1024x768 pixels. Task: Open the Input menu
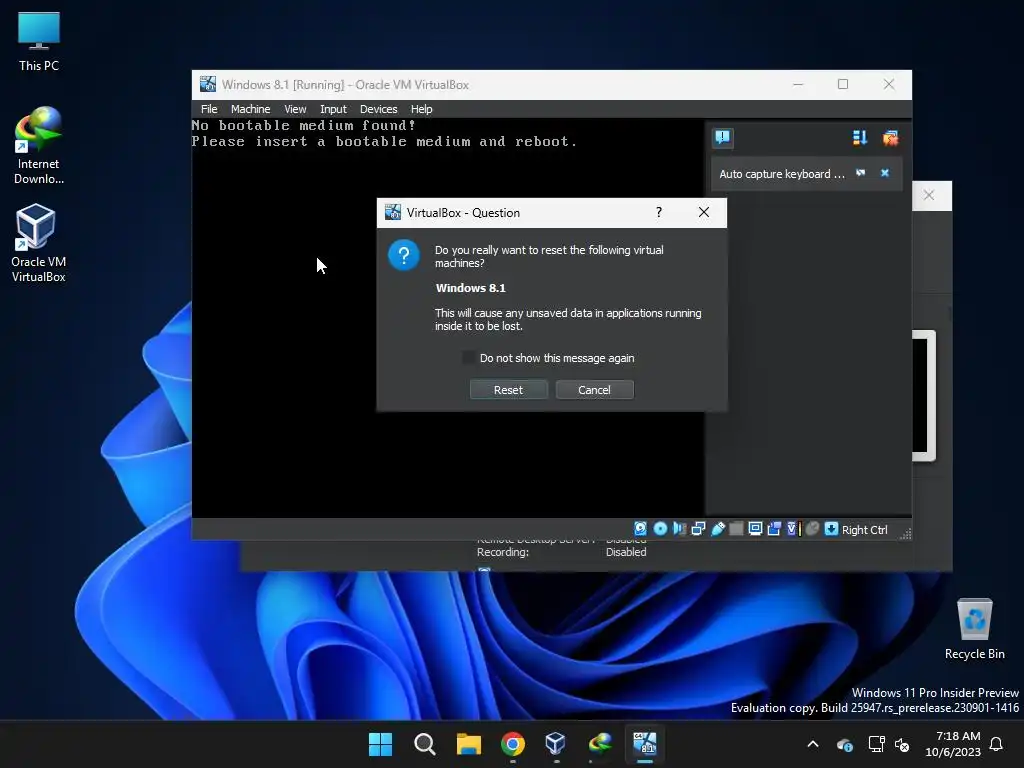pyautogui.click(x=333, y=109)
